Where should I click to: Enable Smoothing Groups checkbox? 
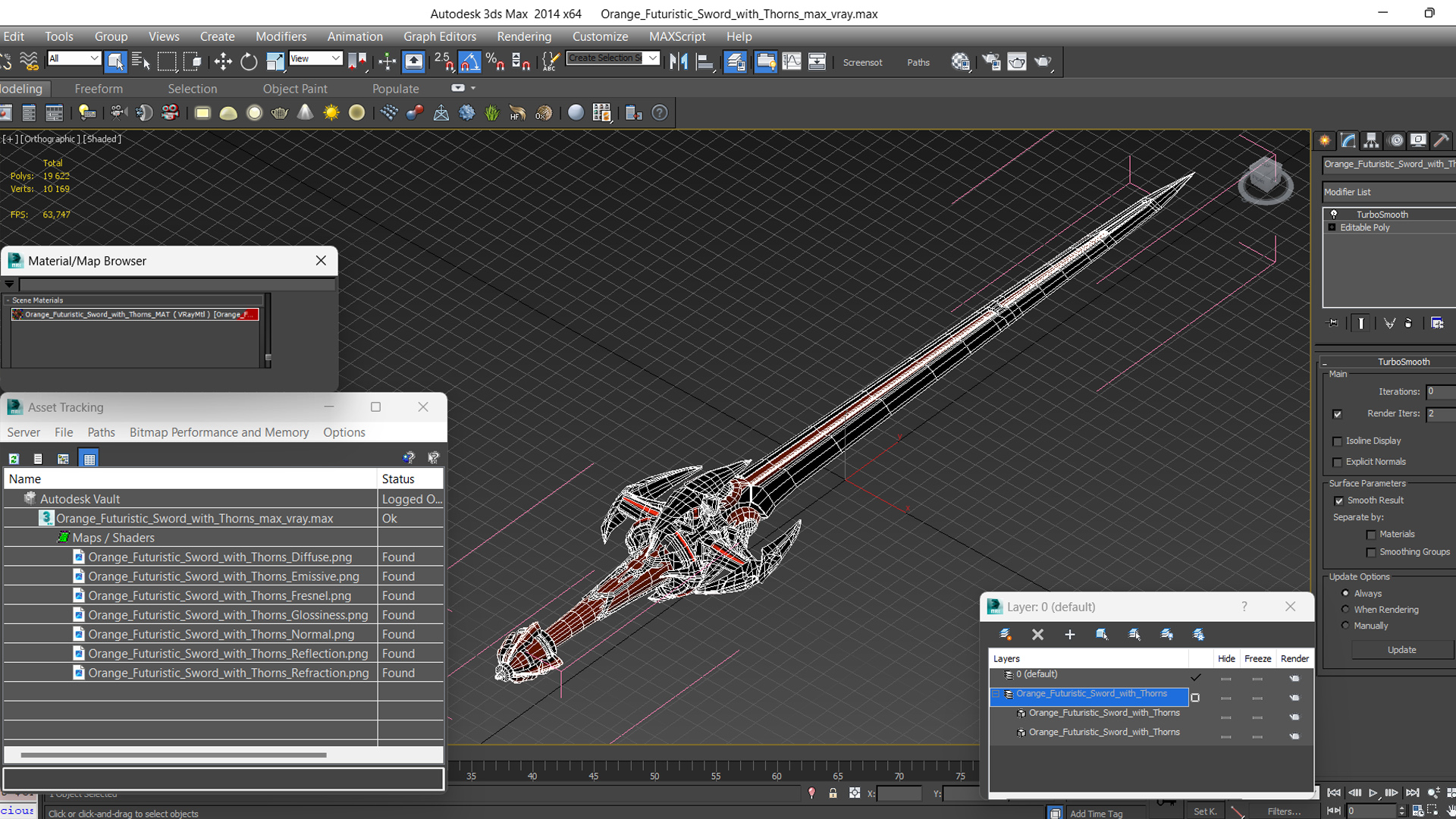(1371, 553)
